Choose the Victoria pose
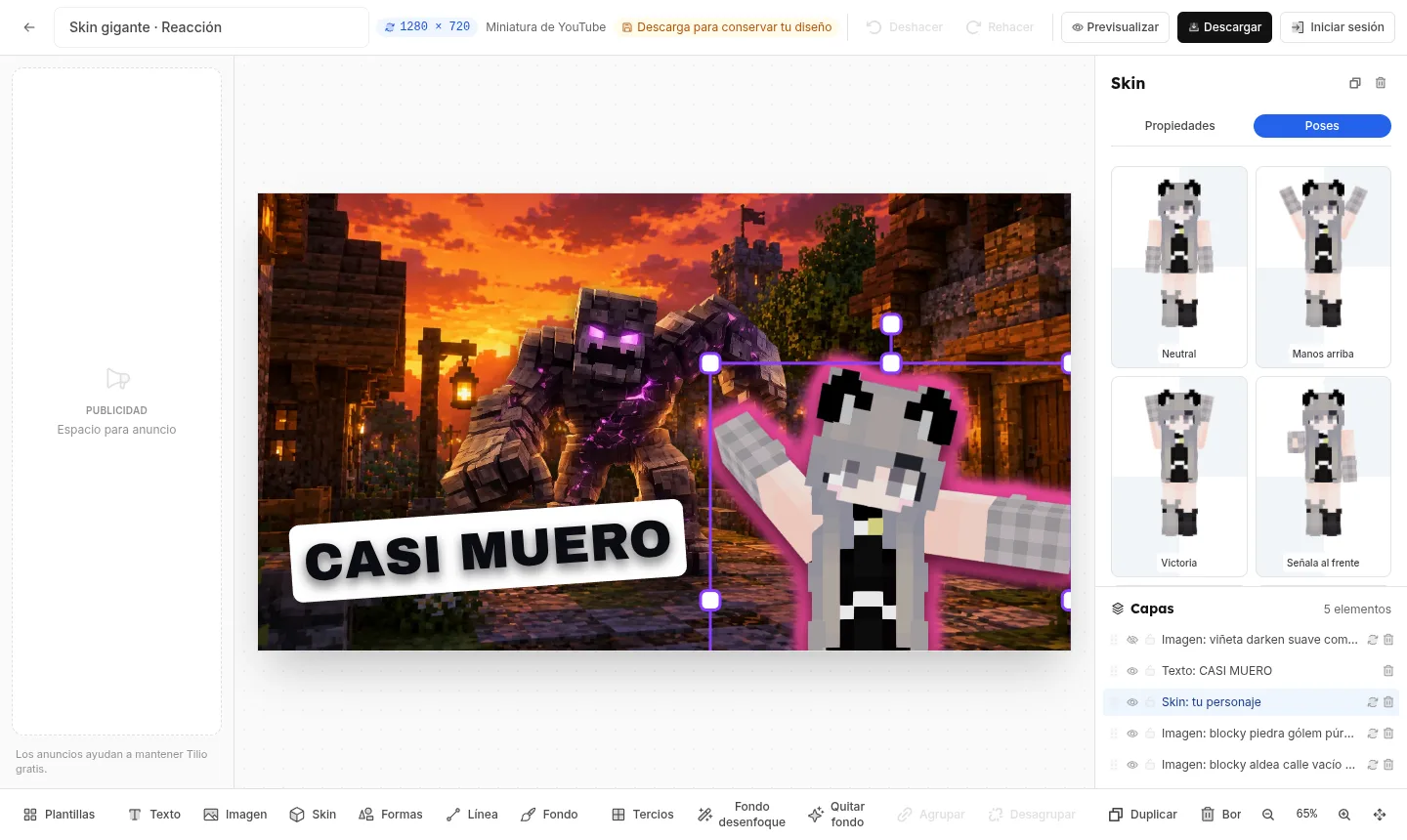Image resolution: width=1407 pixels, height=840 pixels. click(x=1179, y=477)
